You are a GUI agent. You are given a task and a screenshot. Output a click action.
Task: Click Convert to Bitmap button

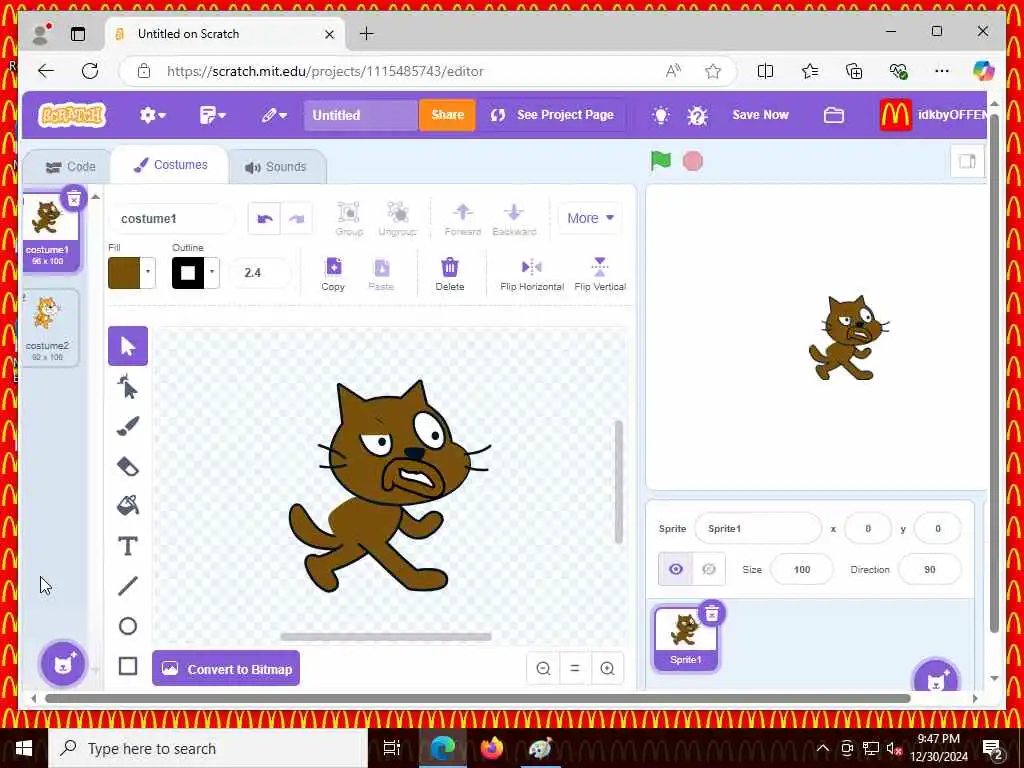click(226, 668)
